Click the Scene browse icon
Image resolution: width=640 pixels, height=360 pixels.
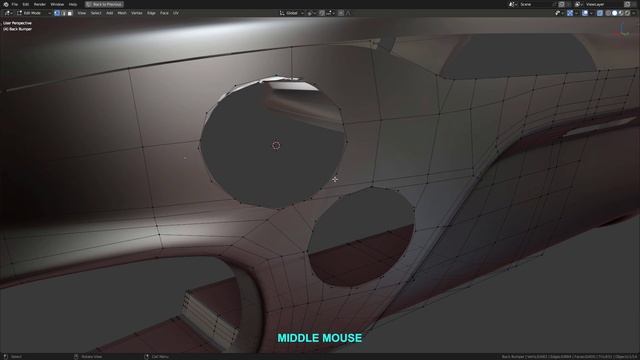point(512,4)
